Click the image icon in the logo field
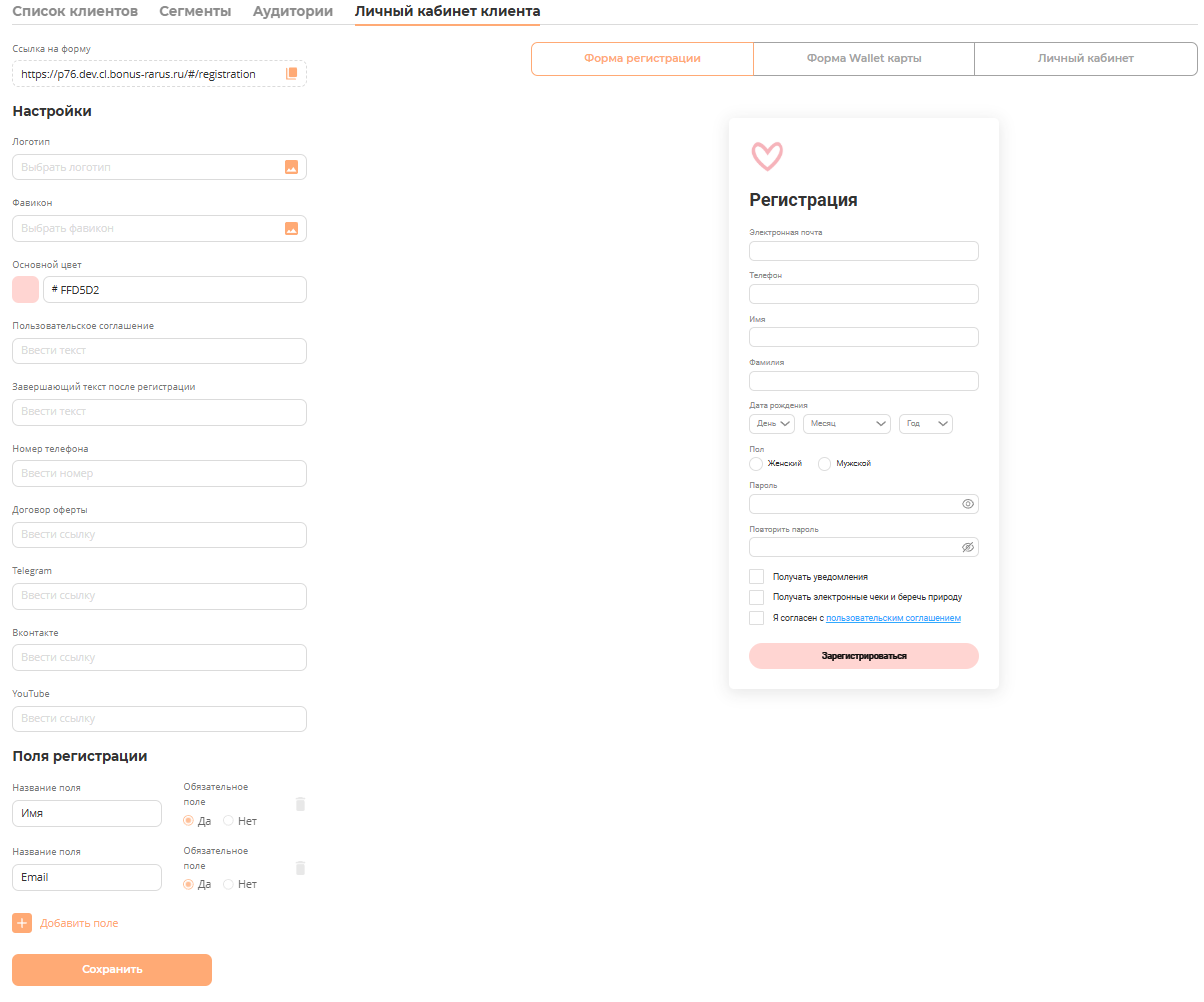Viewport: 1204px width, 1002px height. pyautogui.click(x=292, y=168)
